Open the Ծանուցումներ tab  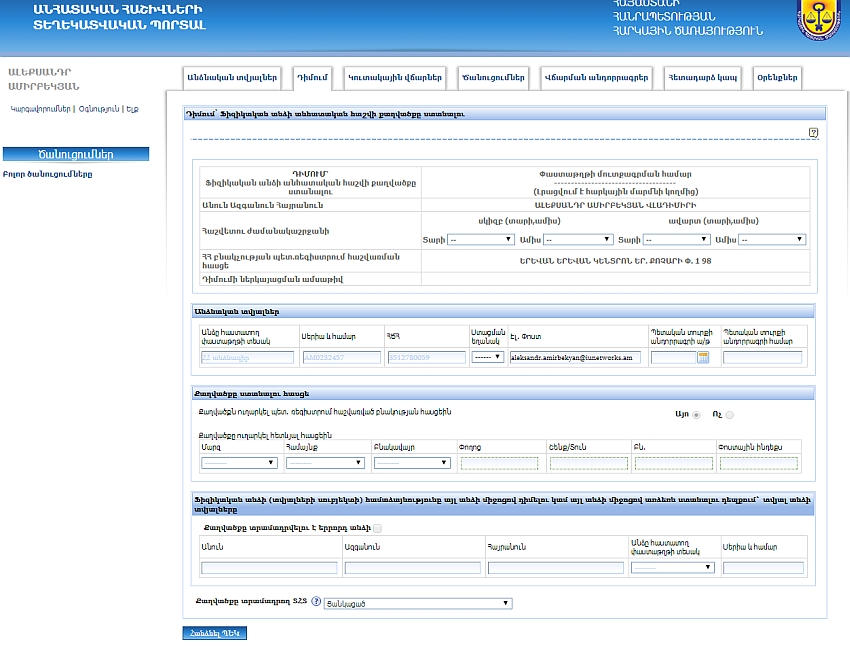(493, 77)
